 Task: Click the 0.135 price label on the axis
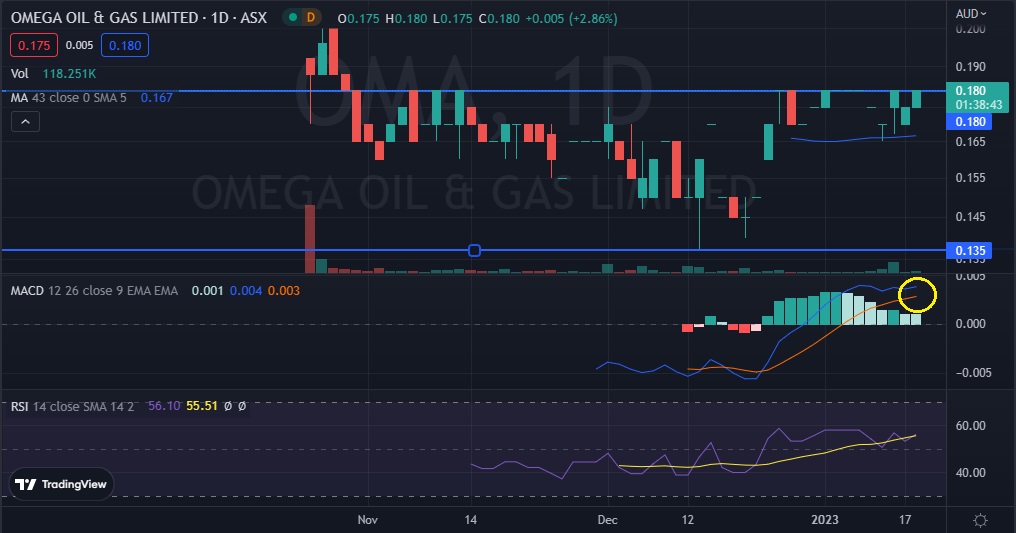click(969, 251)
